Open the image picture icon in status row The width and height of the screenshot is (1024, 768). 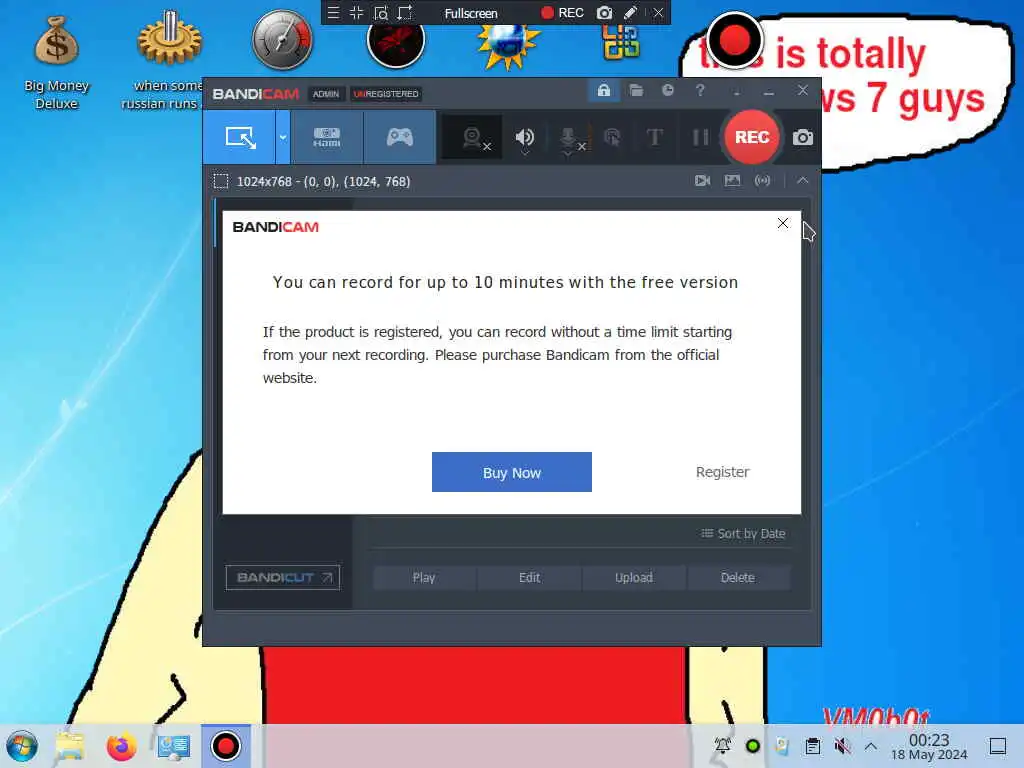pos(732,180)
